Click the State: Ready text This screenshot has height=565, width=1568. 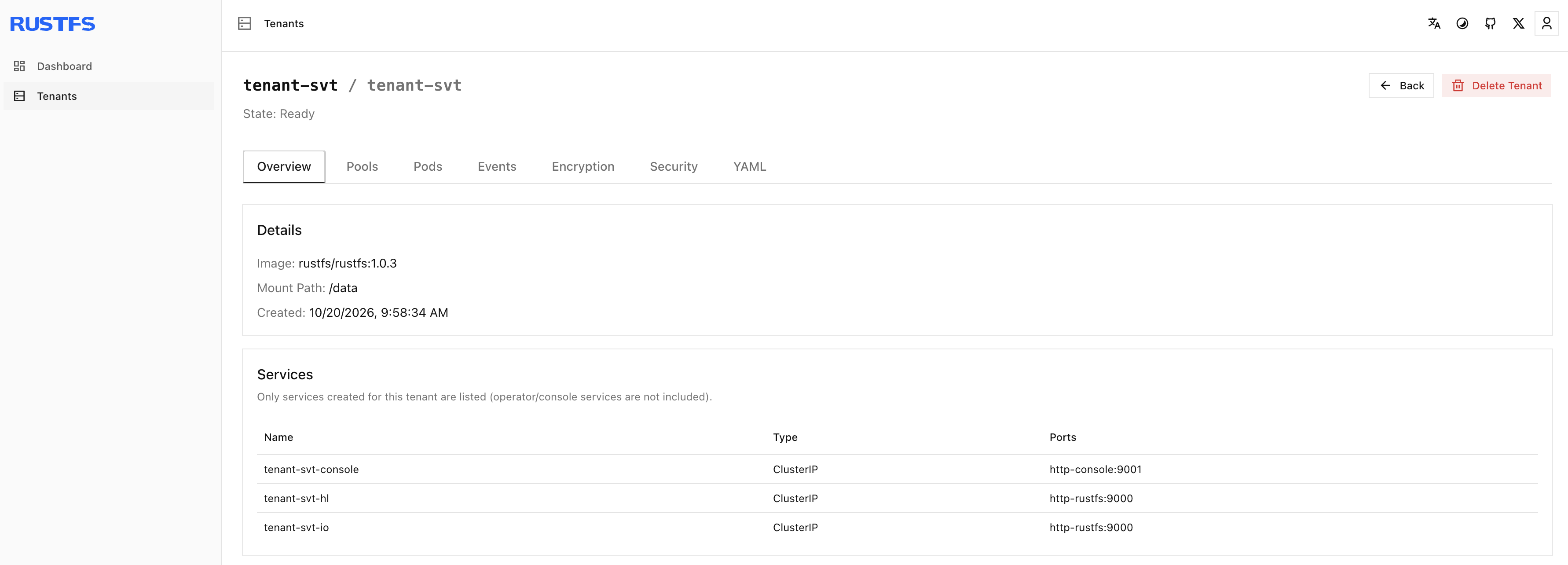279,114
